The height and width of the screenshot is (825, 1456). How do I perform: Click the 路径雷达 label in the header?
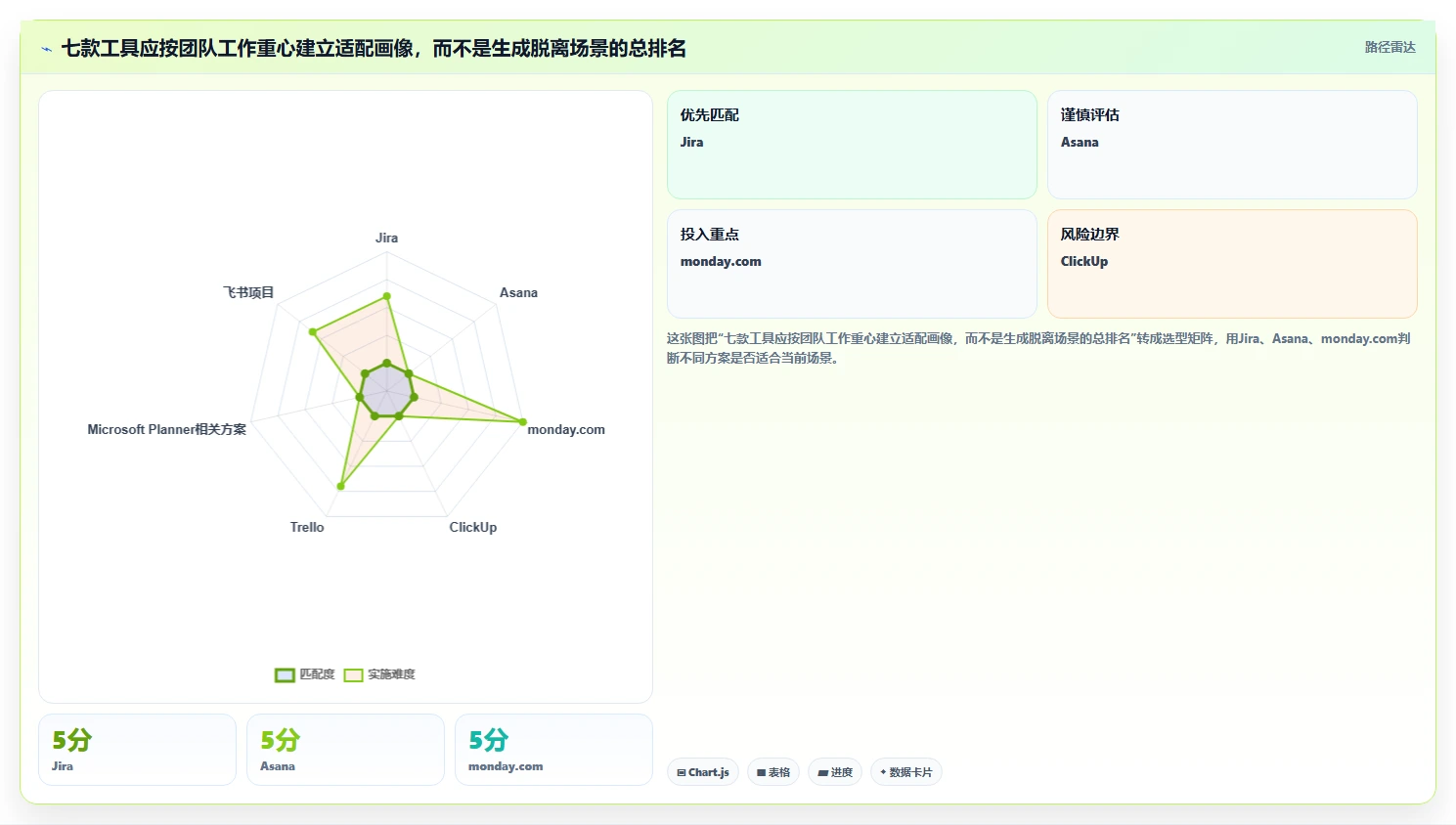pos(1390,47)
